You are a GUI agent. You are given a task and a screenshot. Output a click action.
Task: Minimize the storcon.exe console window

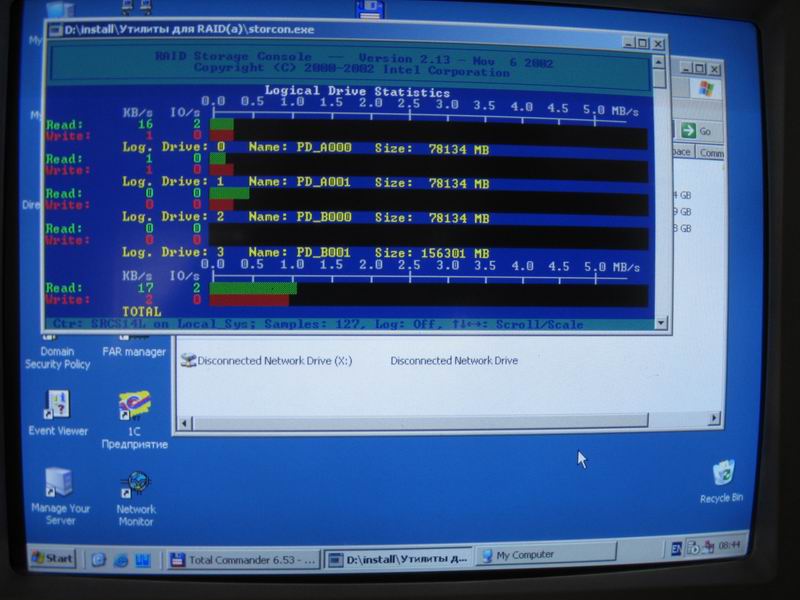click(x=629, y=43)
